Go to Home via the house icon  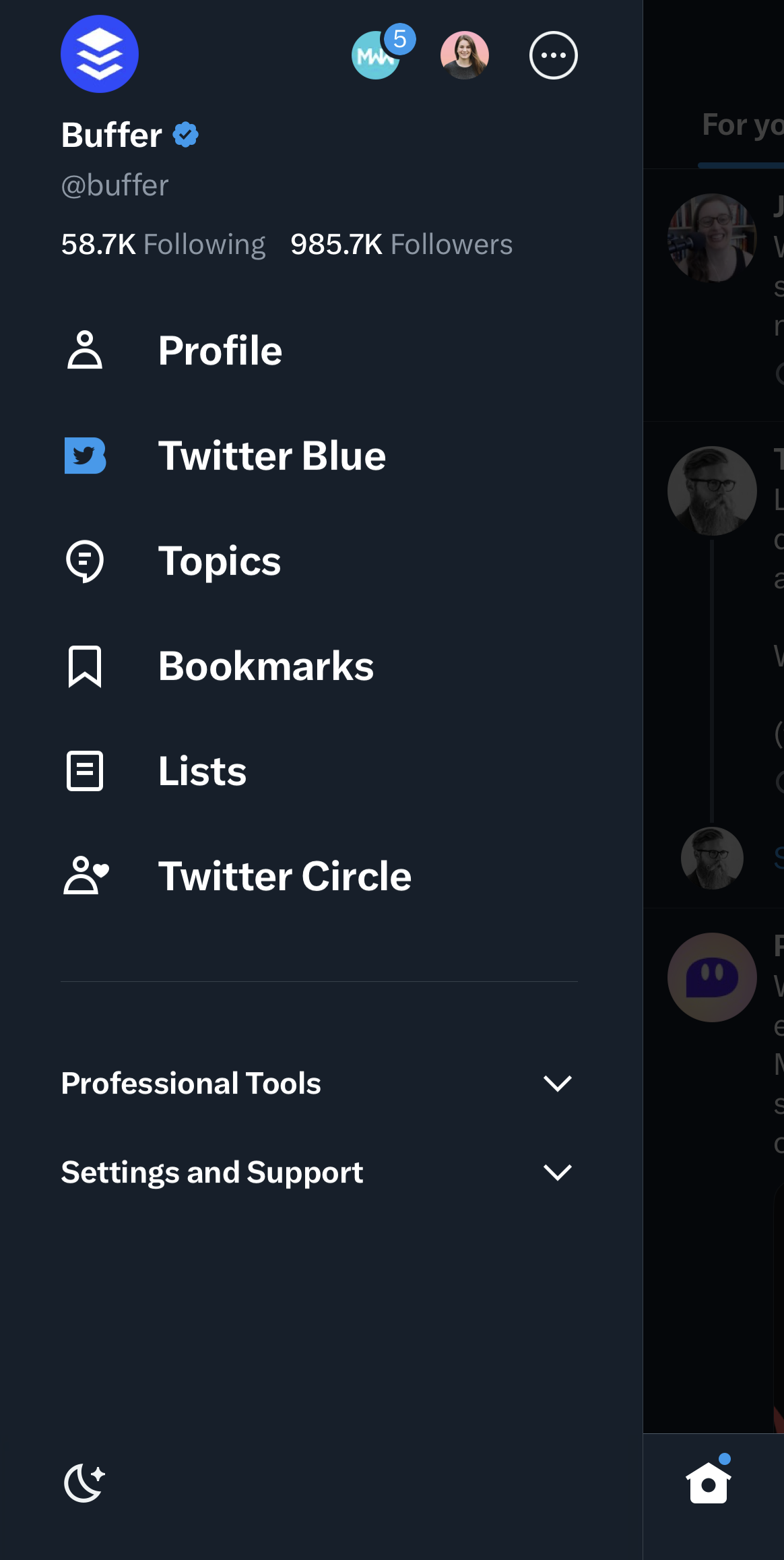(x=709, y=1481)
